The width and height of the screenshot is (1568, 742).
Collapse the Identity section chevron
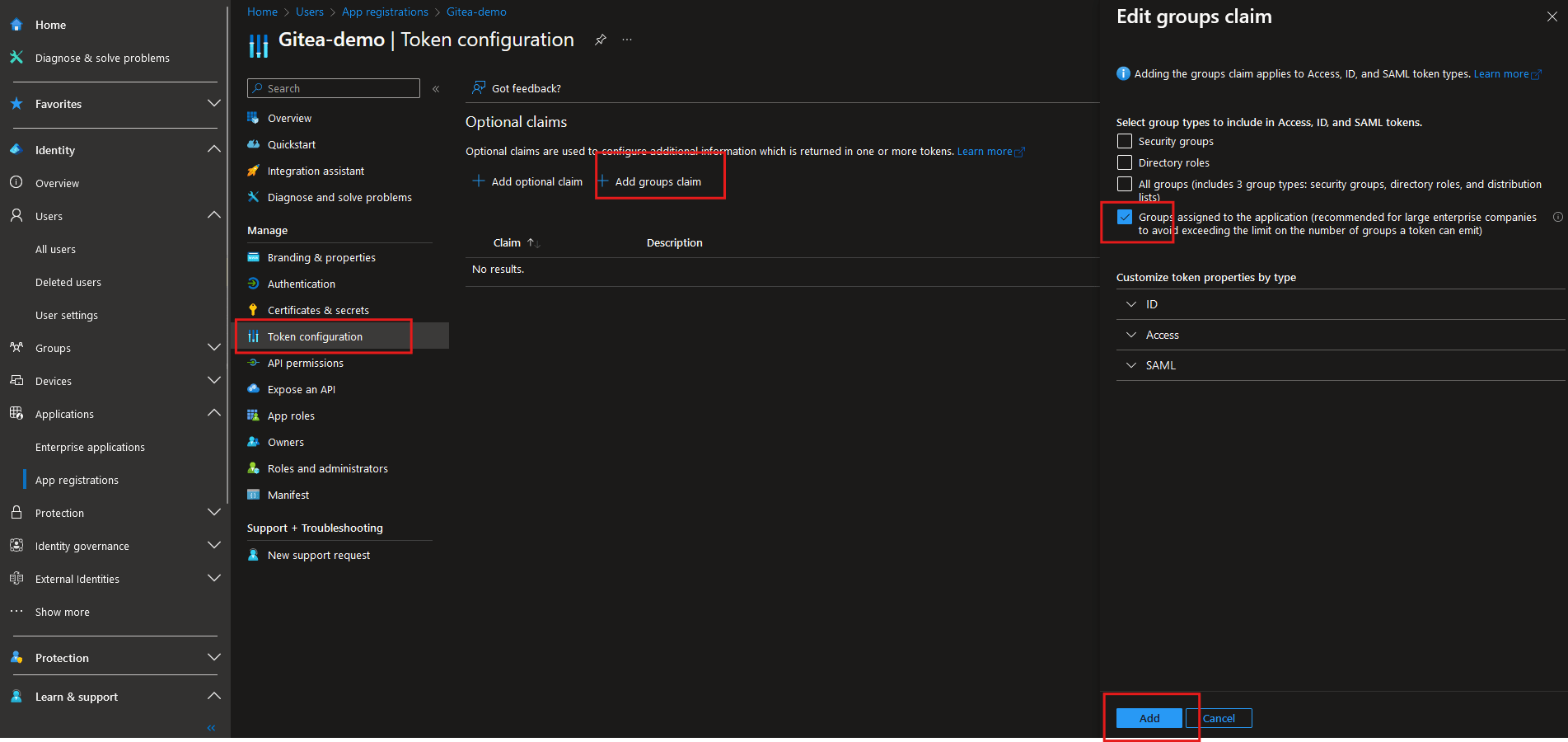tap(214, 149)
